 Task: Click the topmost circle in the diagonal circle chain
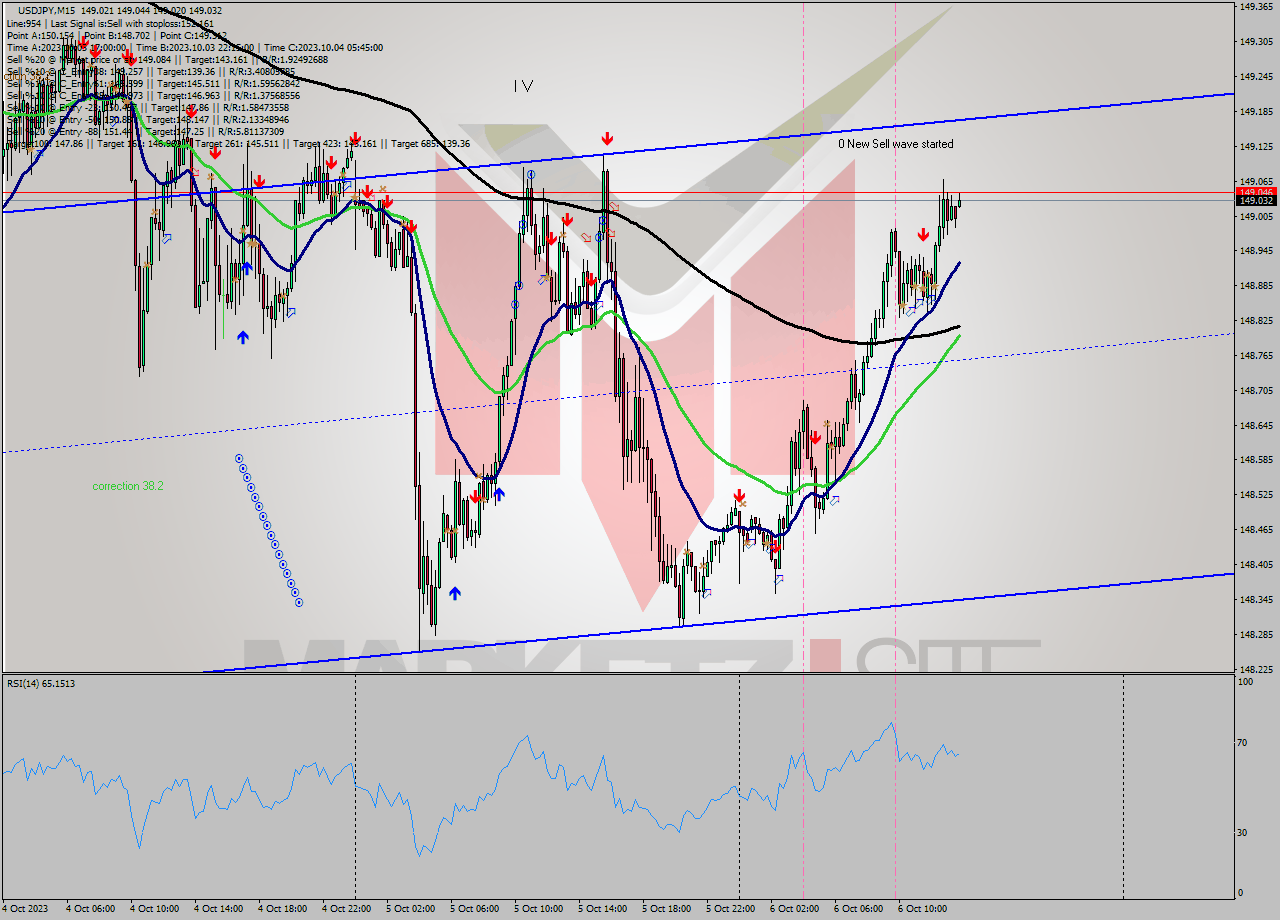click(239, 458)
